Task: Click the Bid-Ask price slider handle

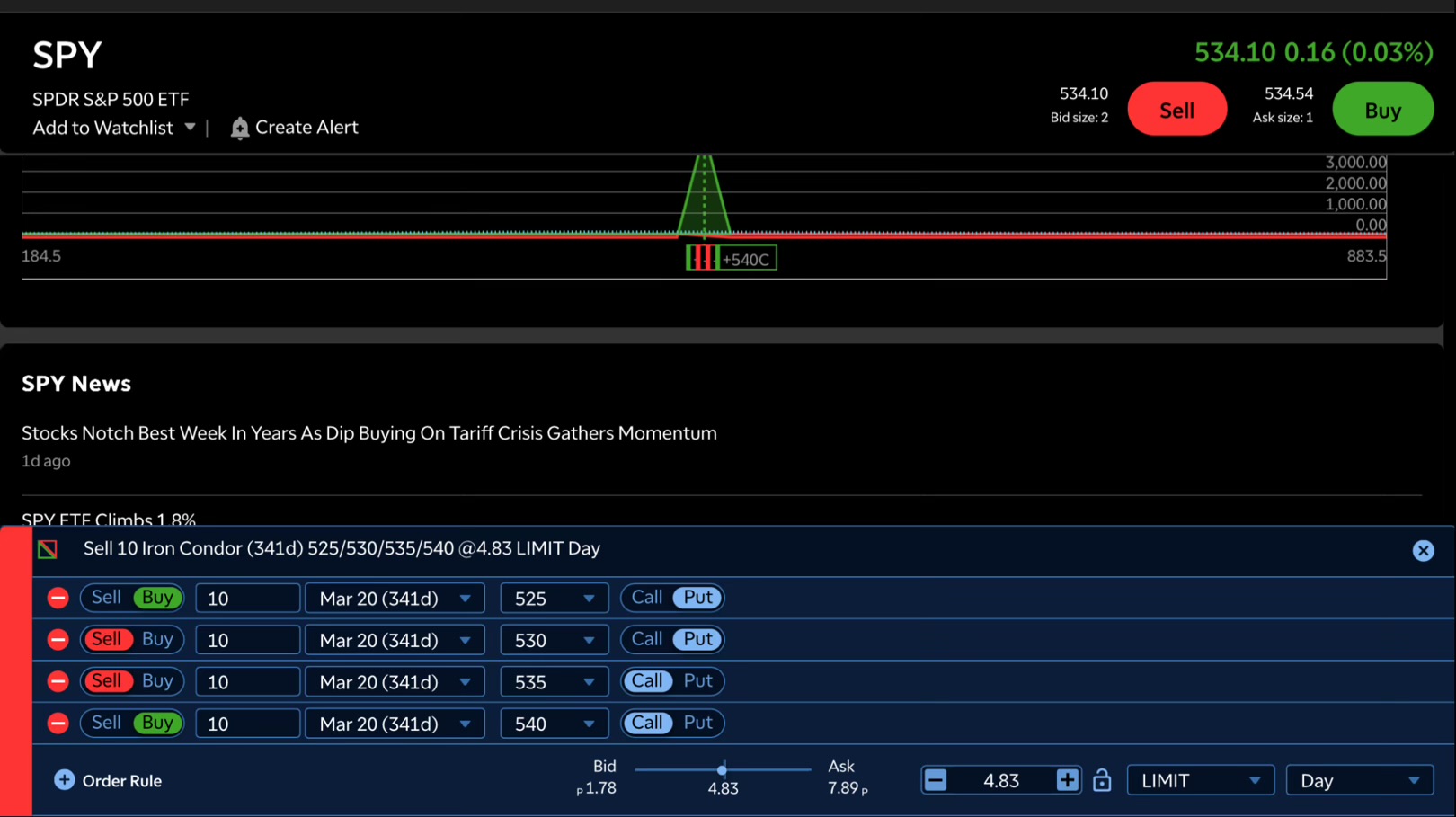Action: point(722,769)
